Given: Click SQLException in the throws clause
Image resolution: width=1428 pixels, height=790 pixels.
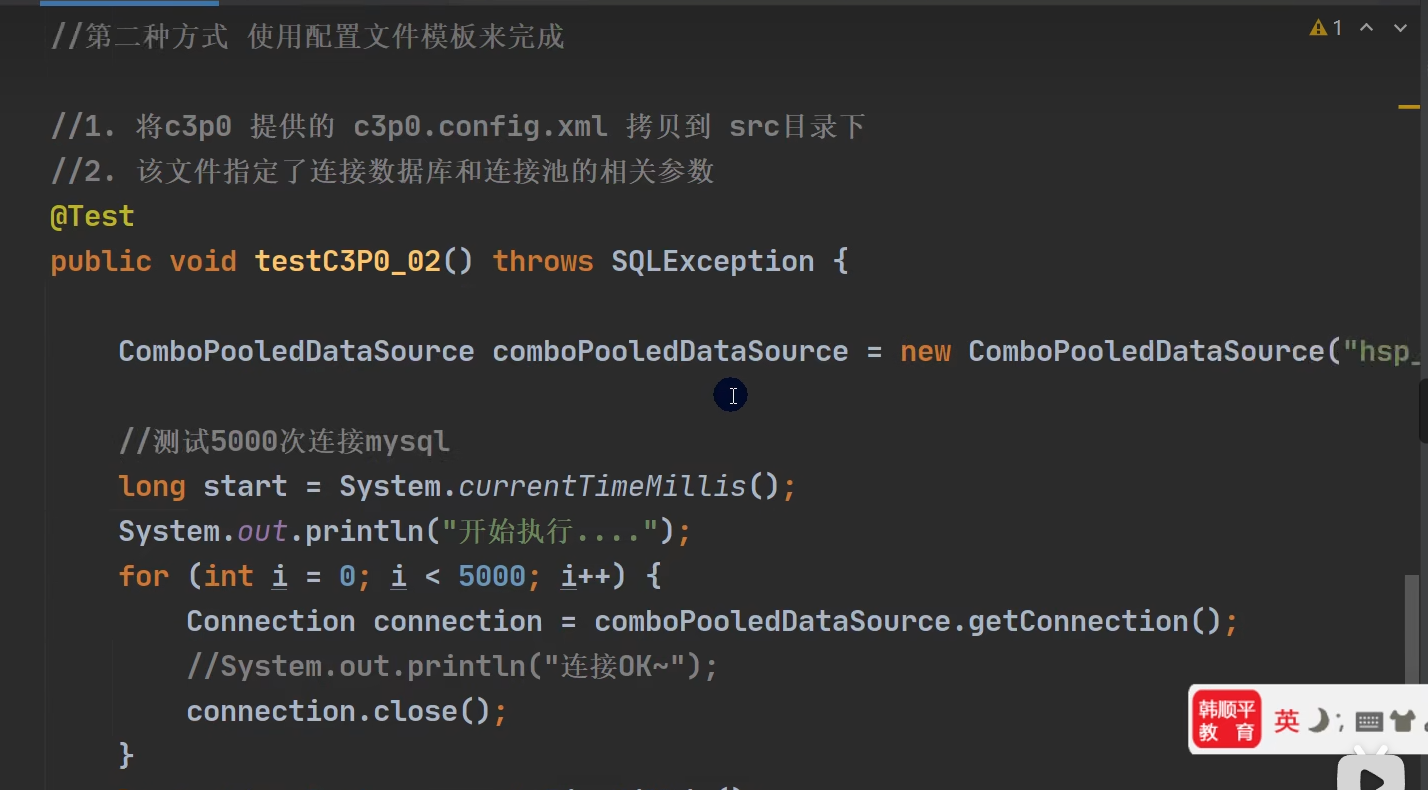Looking at the screenshot, I should [x=712, y=261].
